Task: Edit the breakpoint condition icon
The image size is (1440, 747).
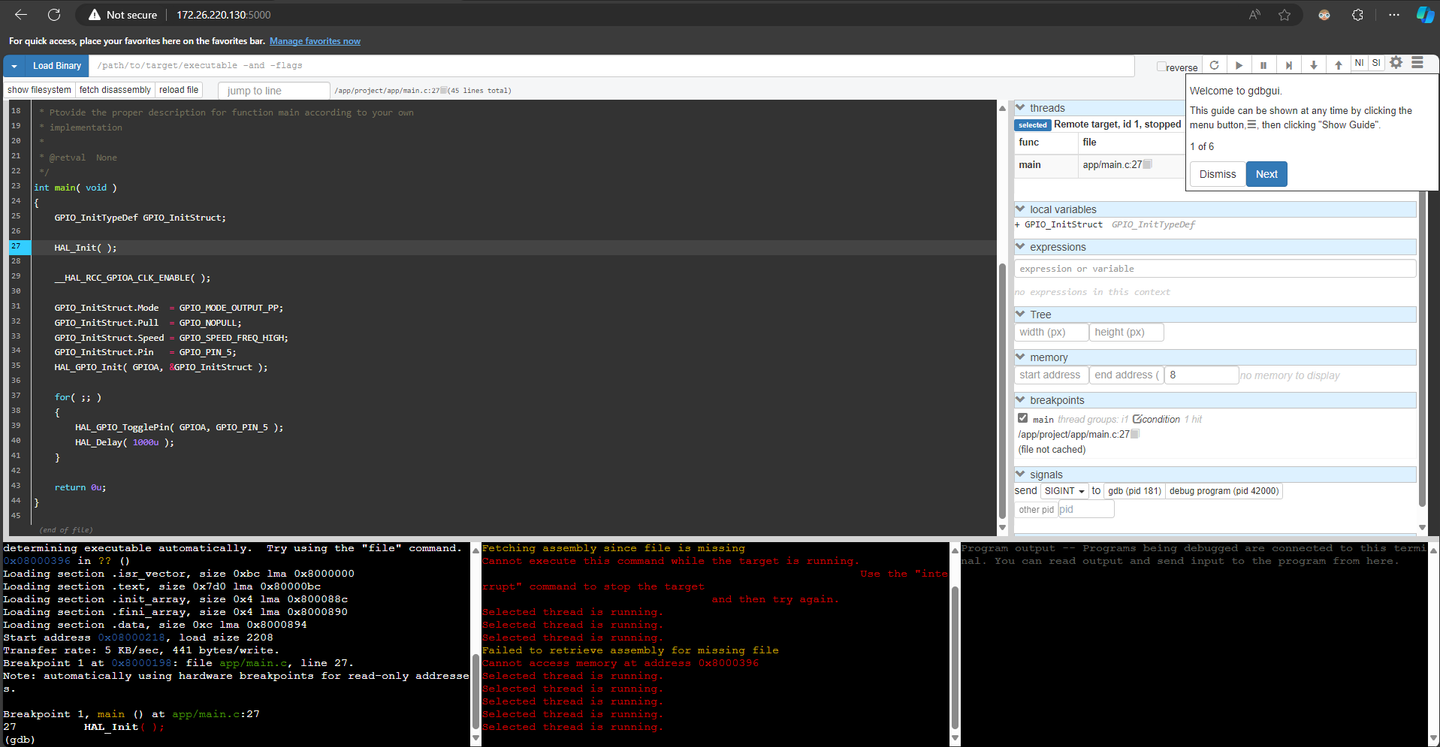Action: coord(1138,419)
